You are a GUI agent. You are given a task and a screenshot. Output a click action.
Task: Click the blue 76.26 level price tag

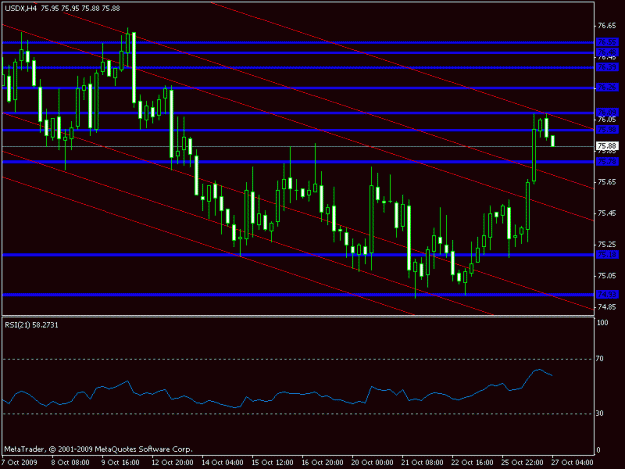pos(607,88)
